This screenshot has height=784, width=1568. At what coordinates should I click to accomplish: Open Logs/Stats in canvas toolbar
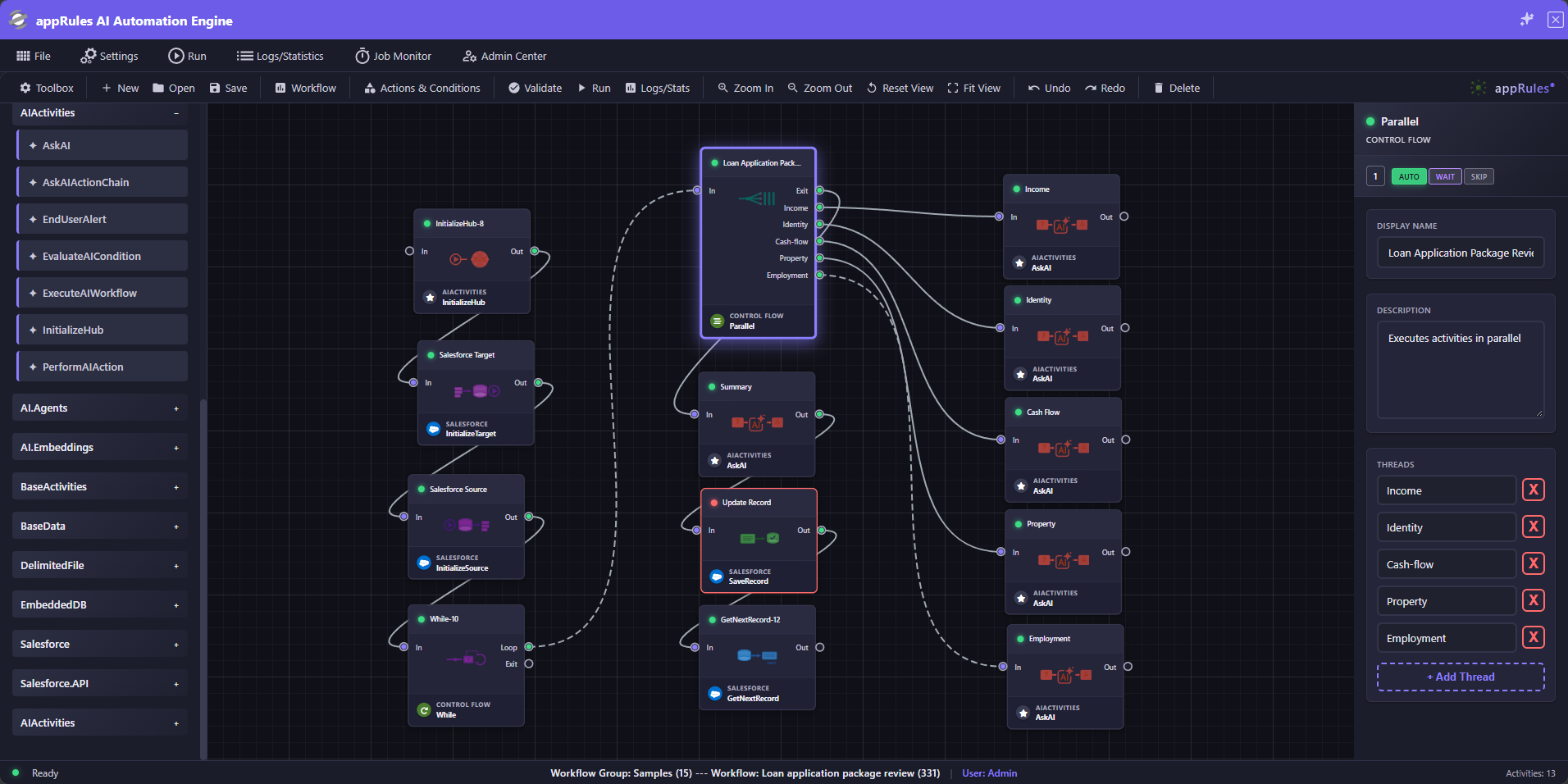click(658, 88)
